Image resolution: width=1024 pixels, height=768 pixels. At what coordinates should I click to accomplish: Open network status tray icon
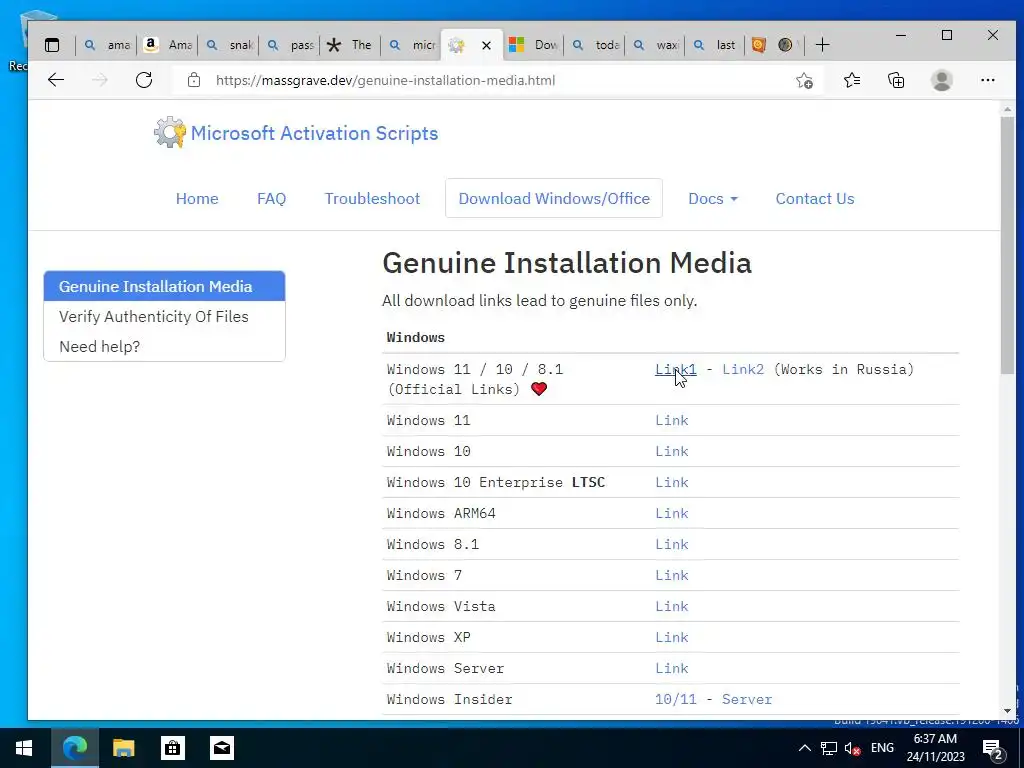pos(829,748)
